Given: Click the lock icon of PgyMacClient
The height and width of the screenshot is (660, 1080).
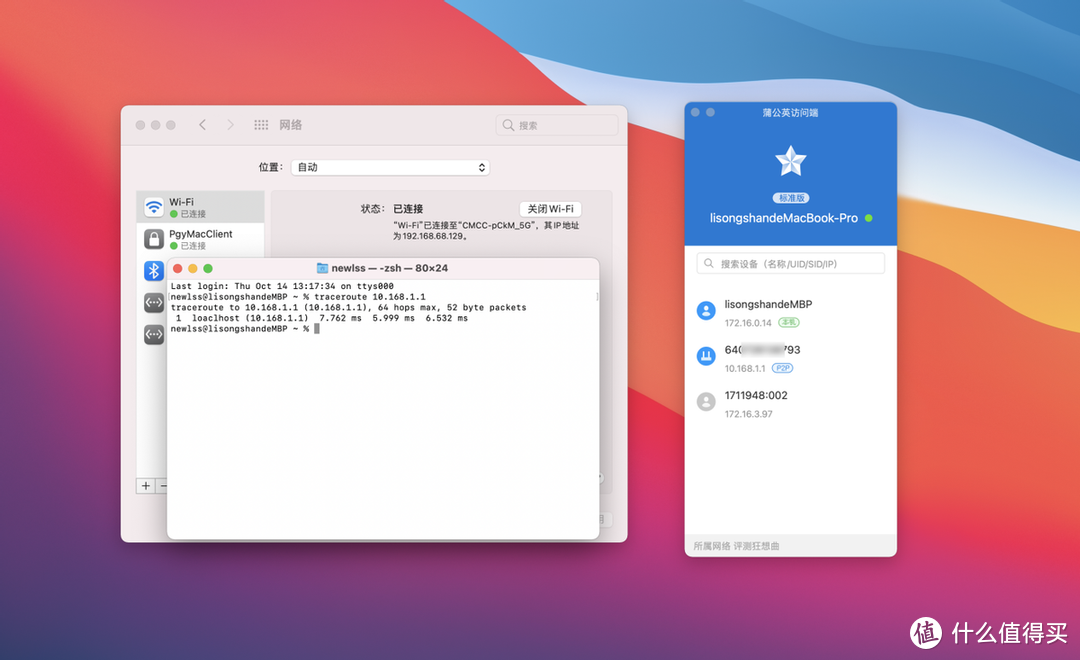Looking at the screenshot, I should tap(154, 239).
